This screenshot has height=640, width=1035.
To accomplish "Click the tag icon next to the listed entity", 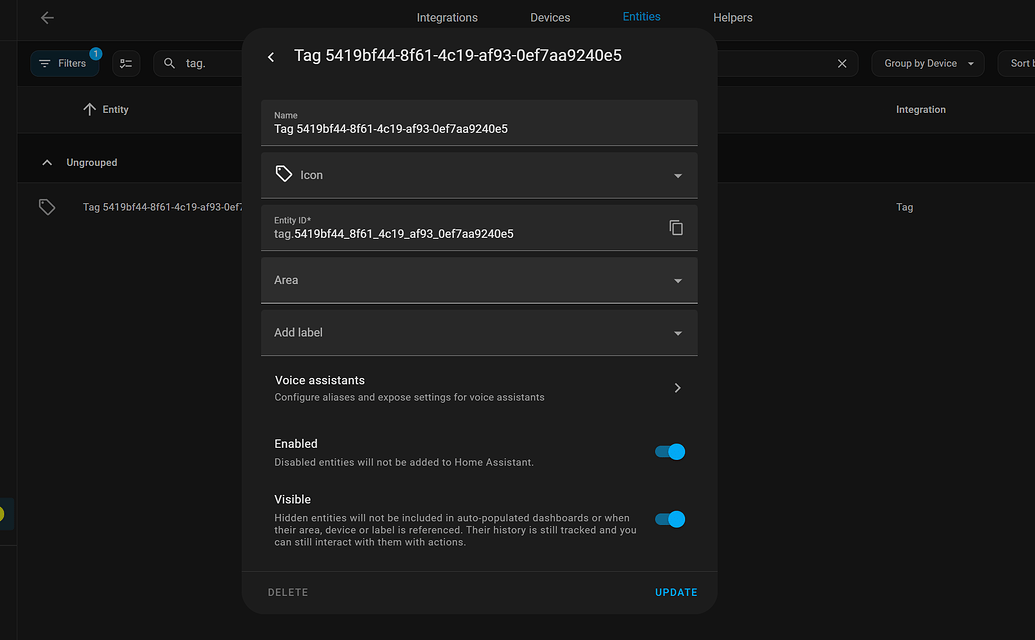I will coord(46,207).
